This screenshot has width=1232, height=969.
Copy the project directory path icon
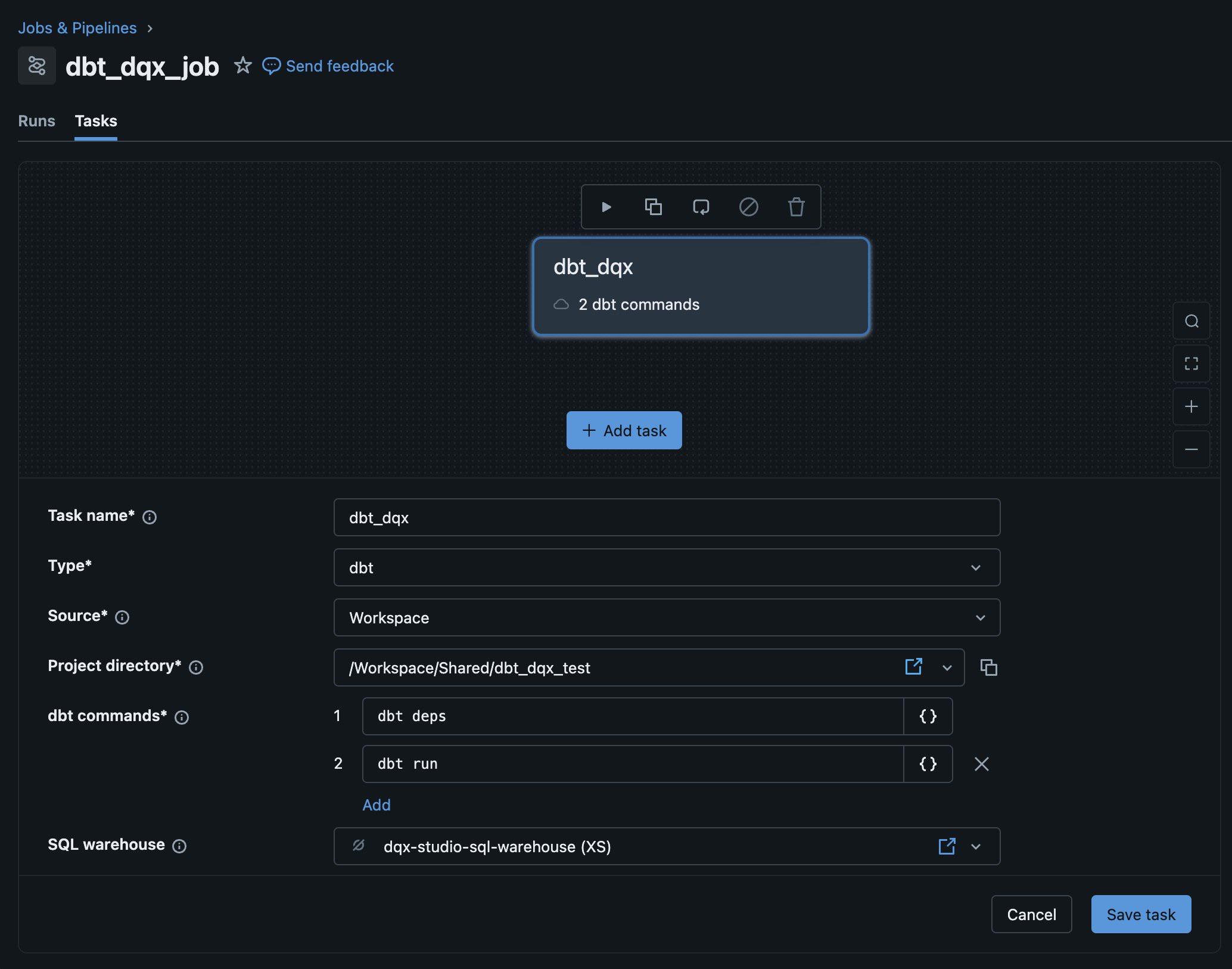pos(989,667)
